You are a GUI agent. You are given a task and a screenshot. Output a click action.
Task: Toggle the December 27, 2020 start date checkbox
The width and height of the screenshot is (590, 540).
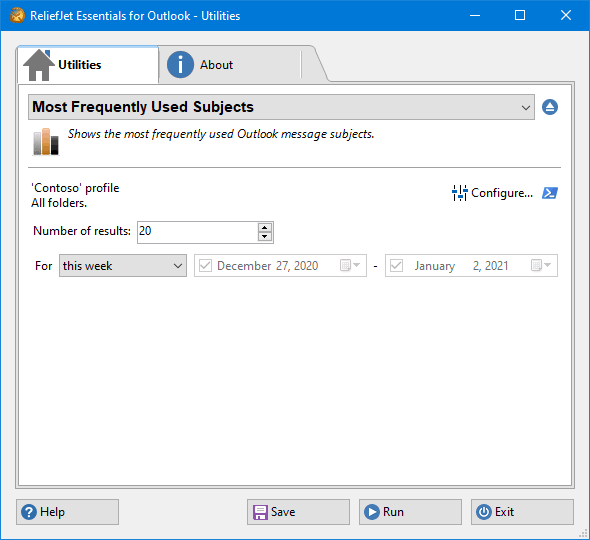pyautogui.click(x=205, y=265)
